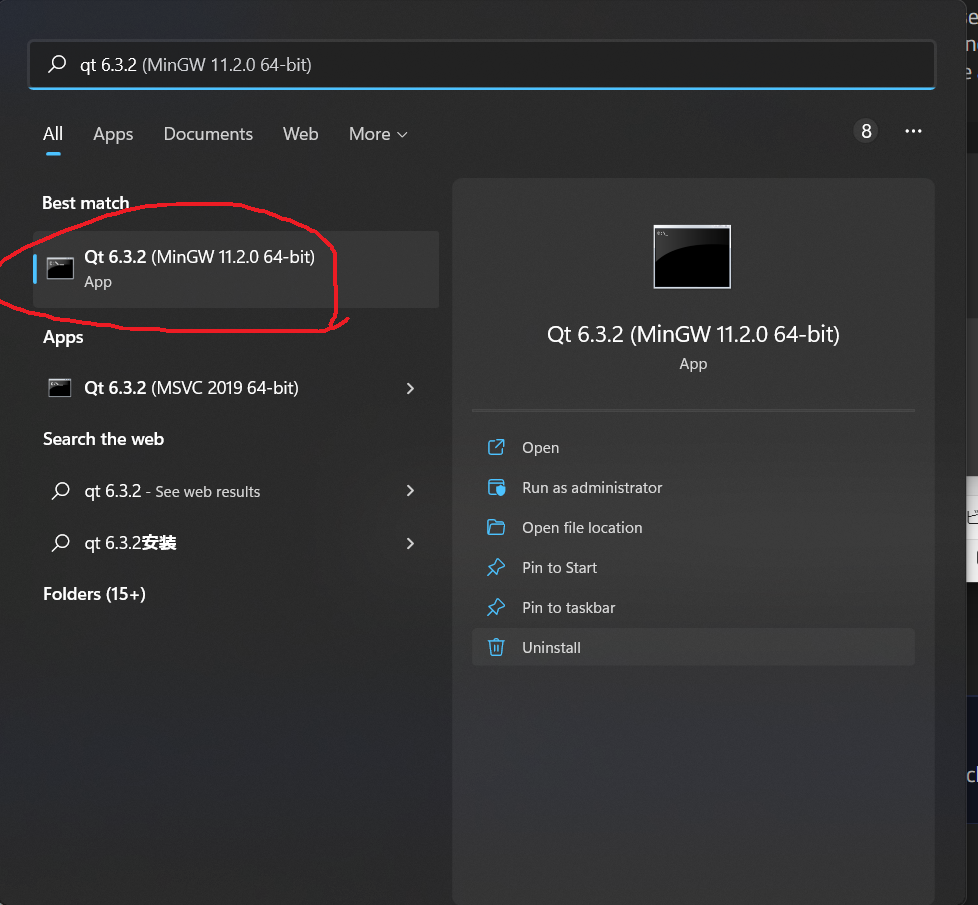Viewport: 978px width, 905px height.
Task: Click the rewards badge showing 8
Action: click(866, 131)
